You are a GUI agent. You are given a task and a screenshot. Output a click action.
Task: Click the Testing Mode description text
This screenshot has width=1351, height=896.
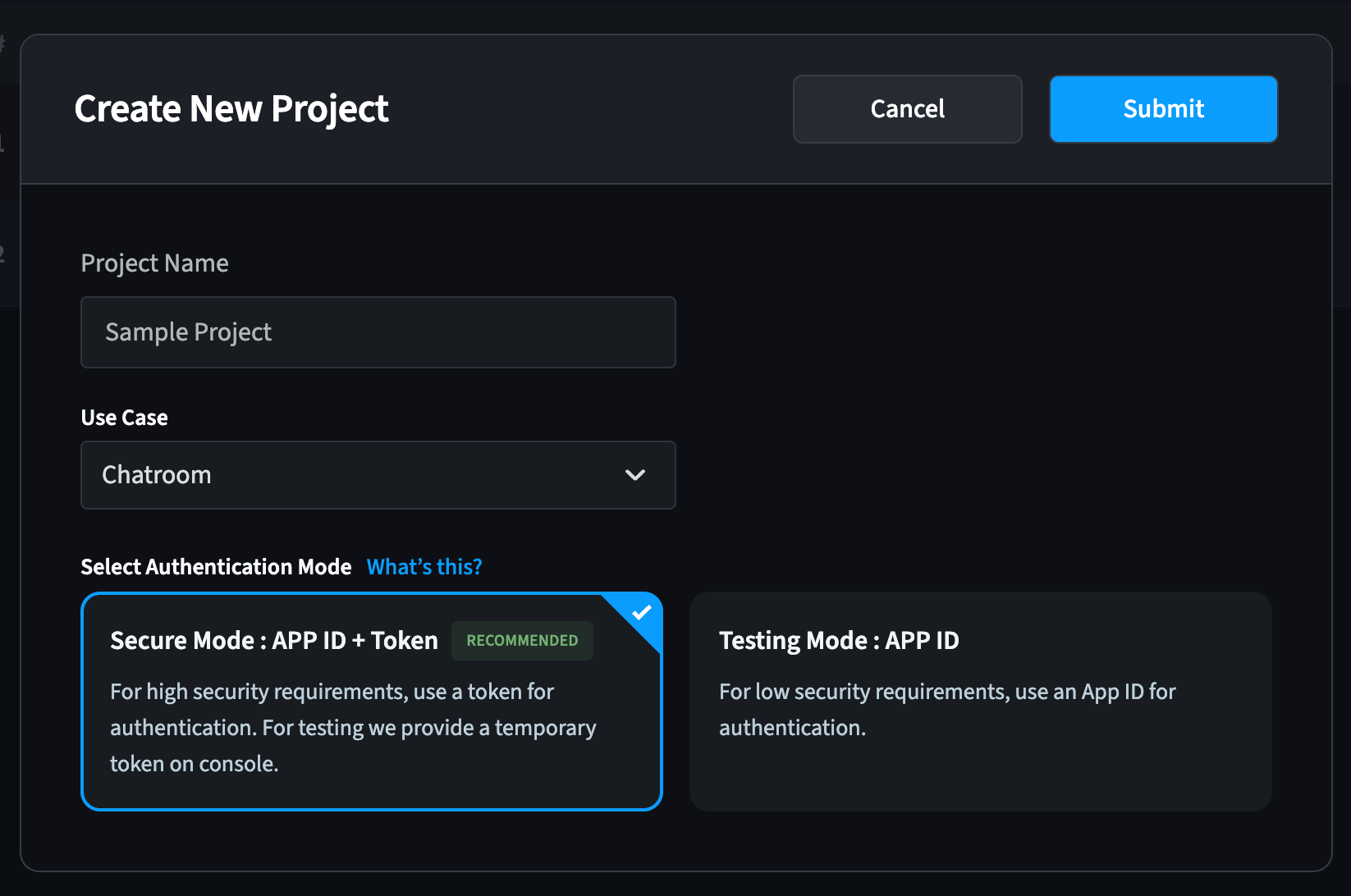[947, 709]
